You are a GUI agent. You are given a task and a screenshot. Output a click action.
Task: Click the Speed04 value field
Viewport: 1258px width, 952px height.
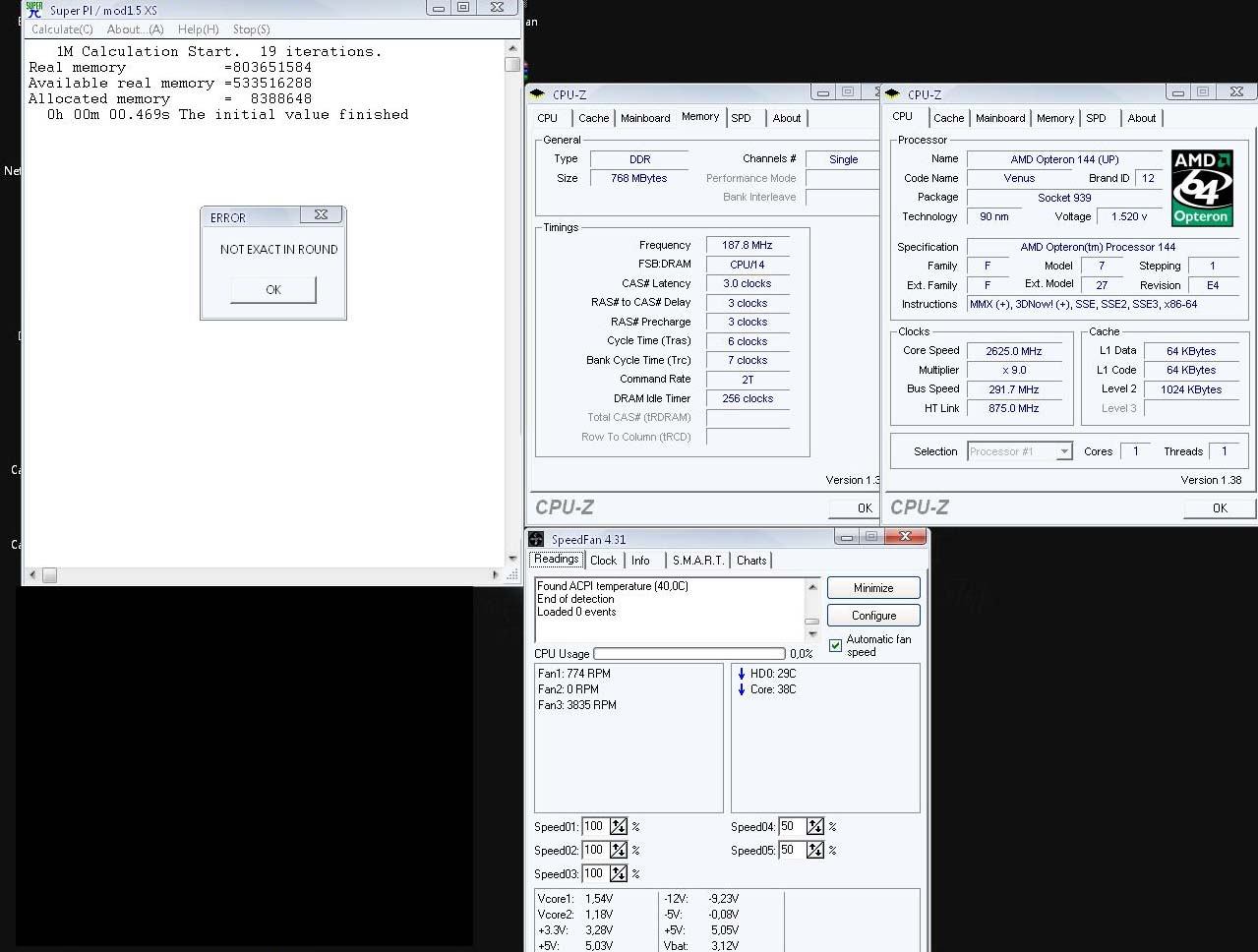coord(791,826)
